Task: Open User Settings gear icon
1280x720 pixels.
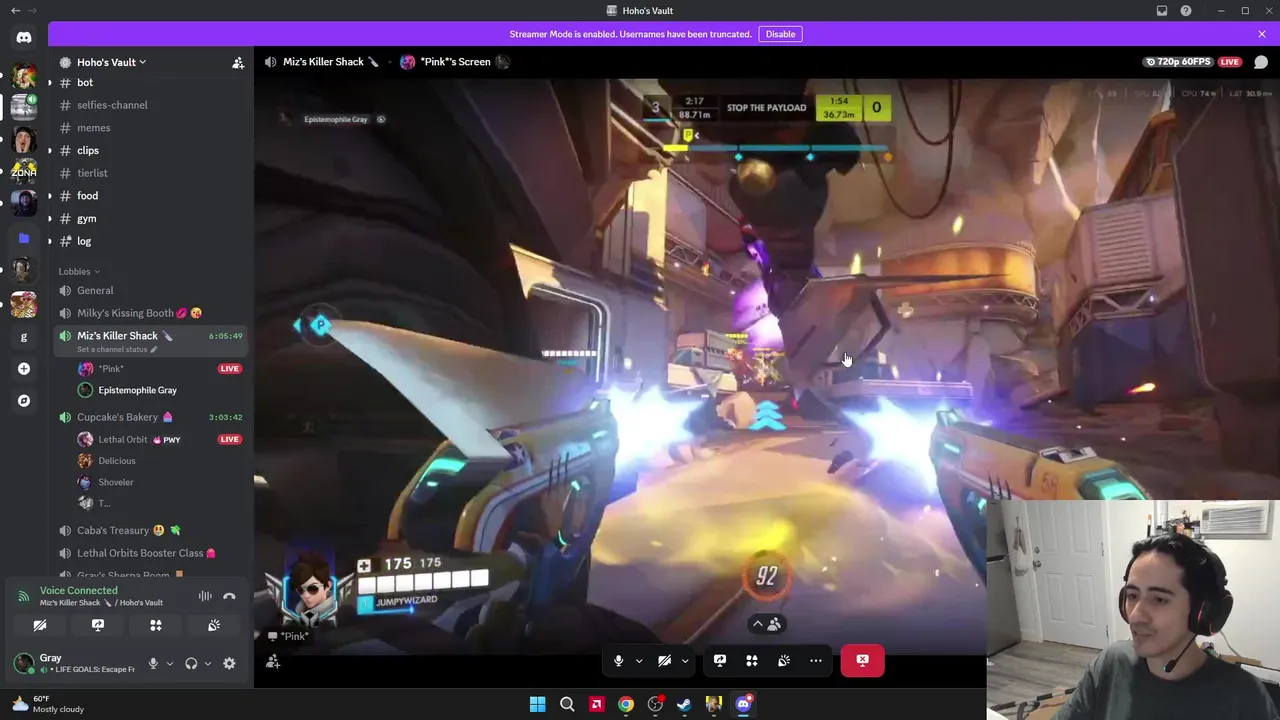Action: (229, 663)
